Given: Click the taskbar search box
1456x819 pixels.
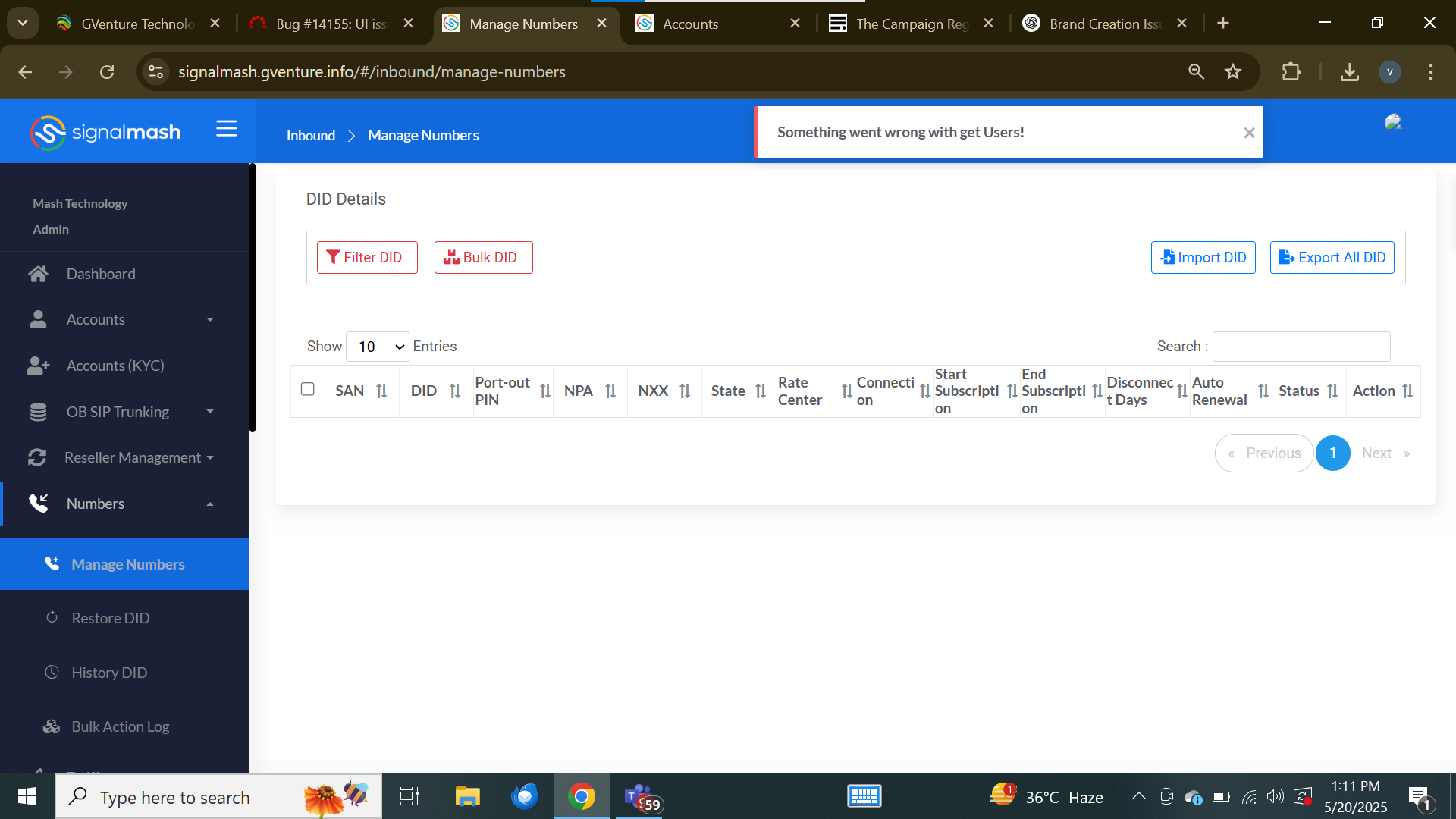Looking at the screenshot, I should (218, 797).
